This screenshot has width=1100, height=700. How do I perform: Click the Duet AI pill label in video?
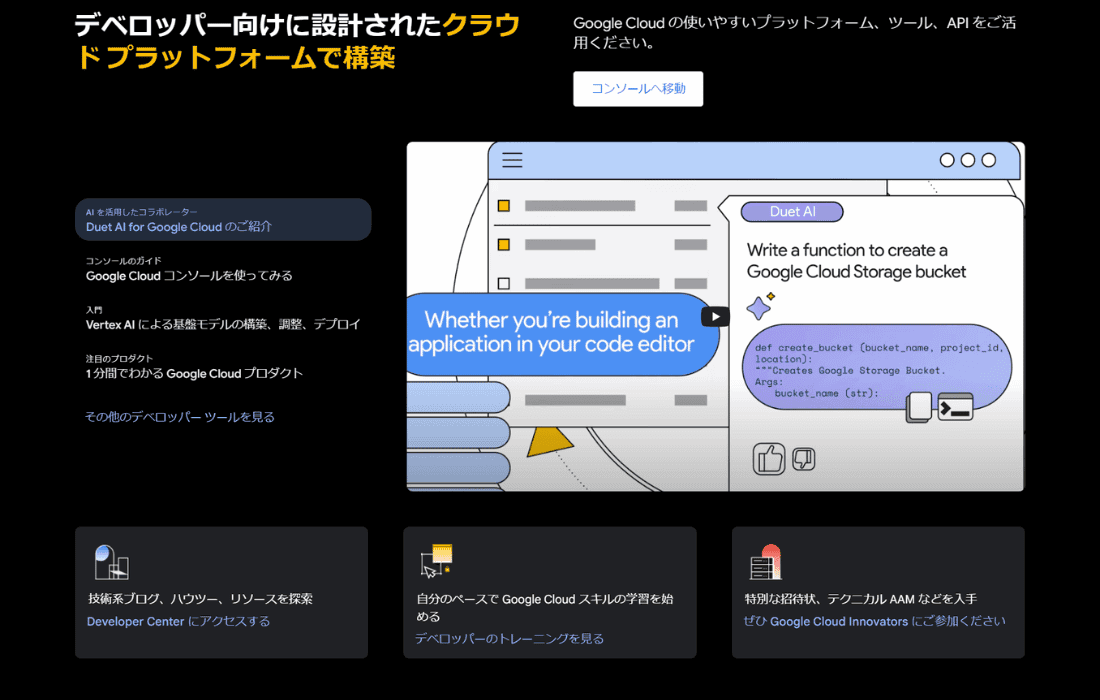[x=792, y=212]
